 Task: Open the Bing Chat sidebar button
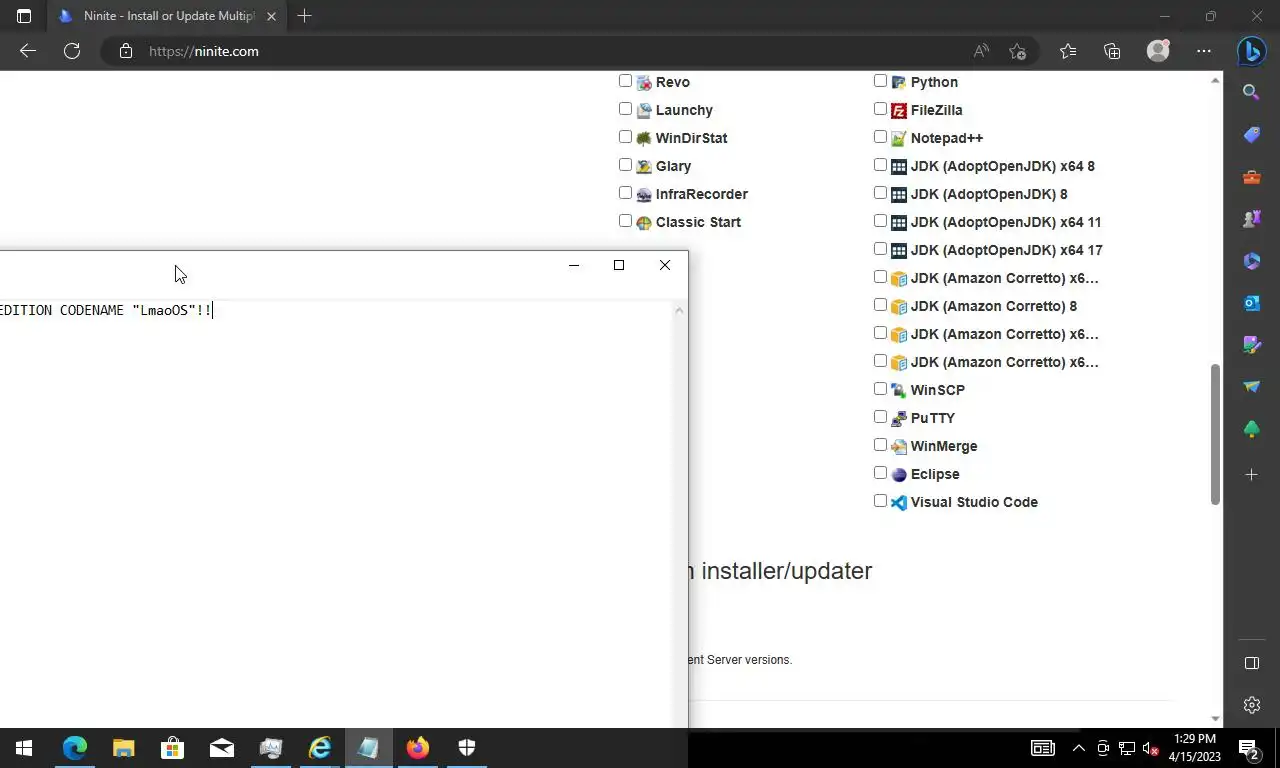point(1251,51)
